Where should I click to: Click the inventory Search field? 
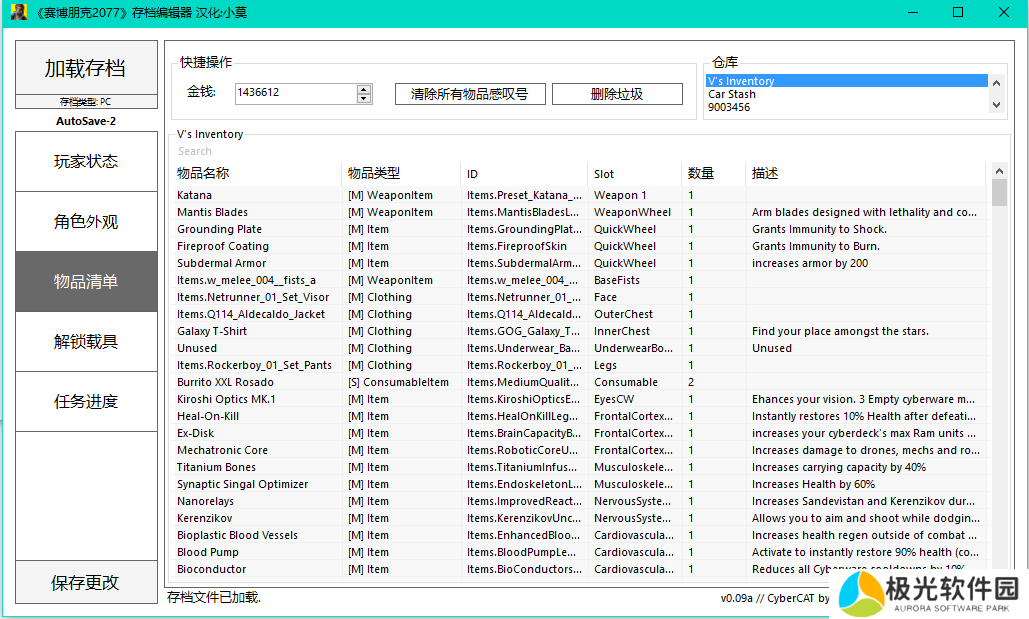pos(400,151)
